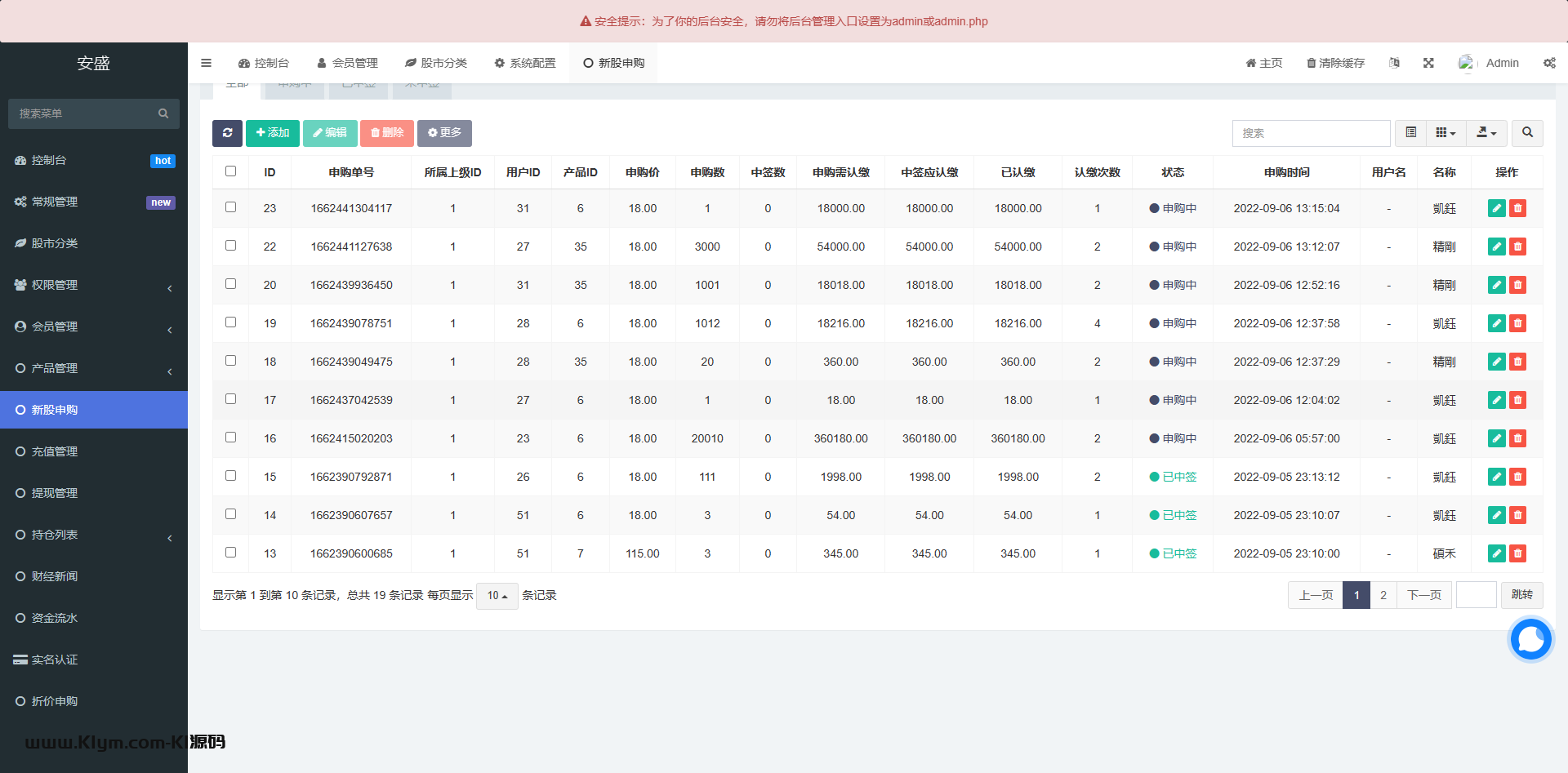Open the page size 10 dropdown
Image resolution: width=1568 pixels, height=773 pixels.
coord(497,596)
